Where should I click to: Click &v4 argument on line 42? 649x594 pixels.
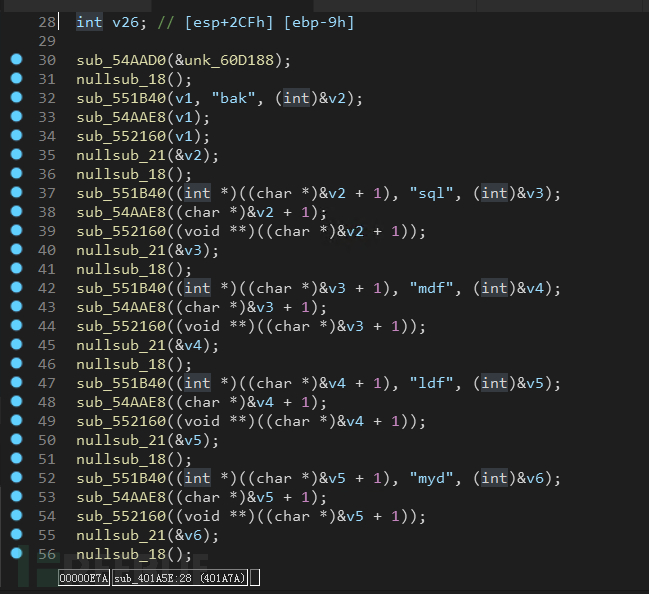point(531,289)
